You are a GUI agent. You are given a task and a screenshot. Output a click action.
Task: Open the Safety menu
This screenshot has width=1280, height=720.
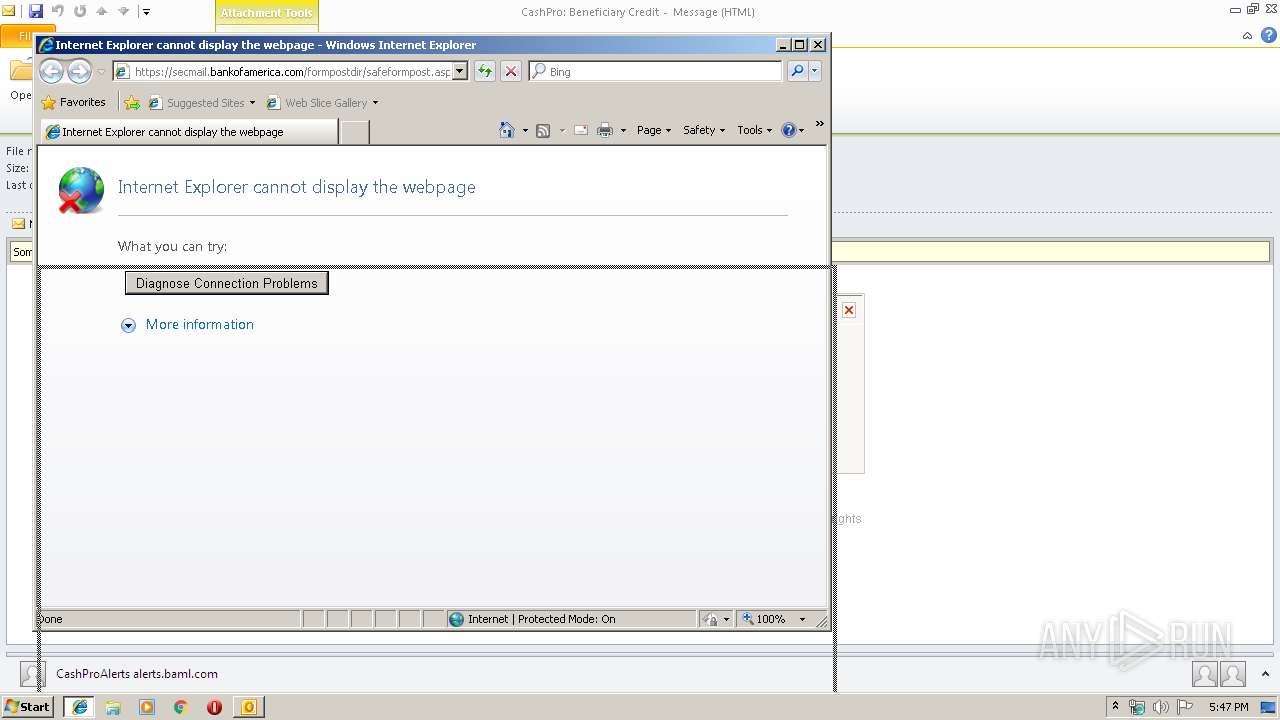click(704, 130)
